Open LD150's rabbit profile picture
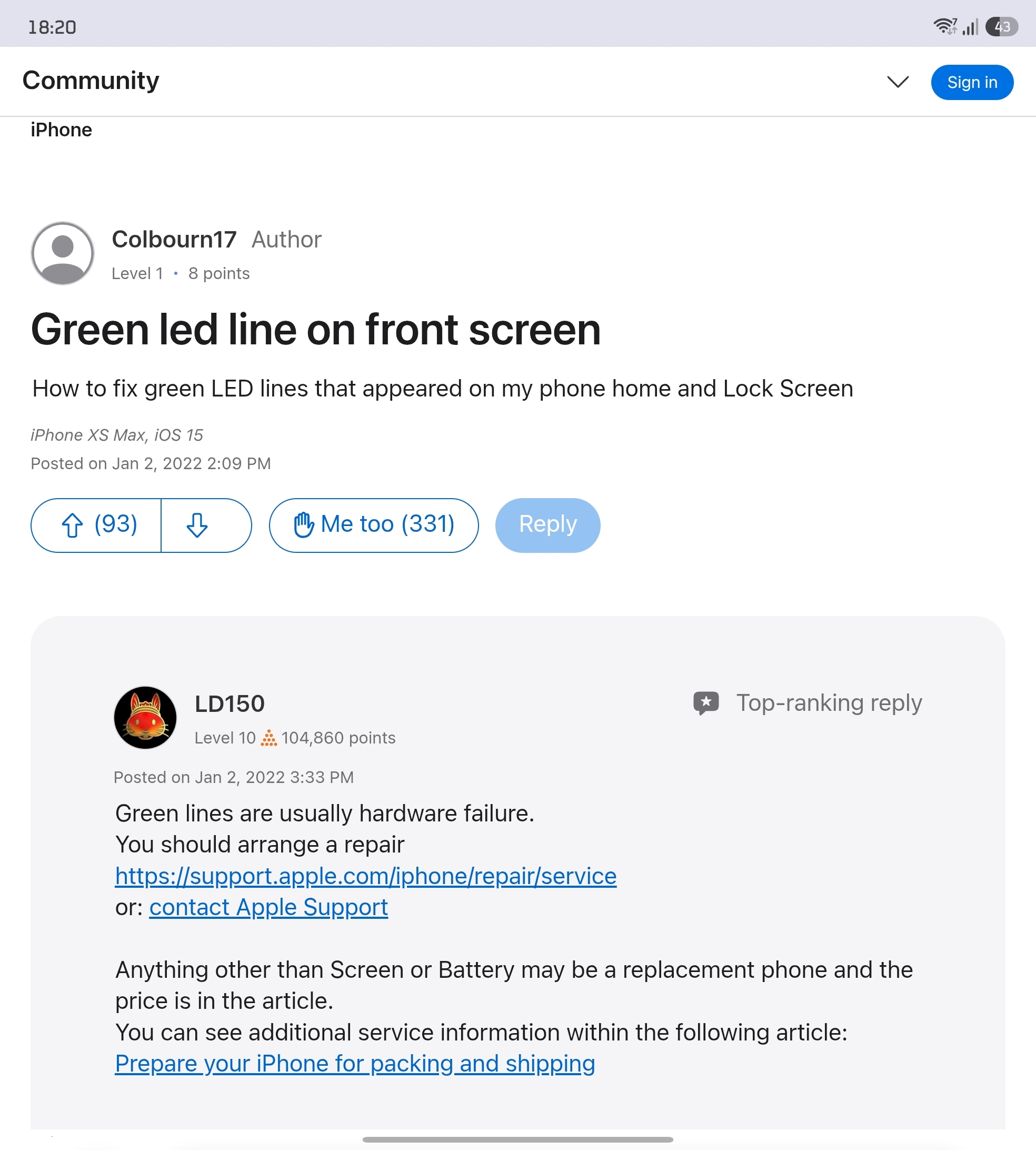 click(x=145, y=717)
